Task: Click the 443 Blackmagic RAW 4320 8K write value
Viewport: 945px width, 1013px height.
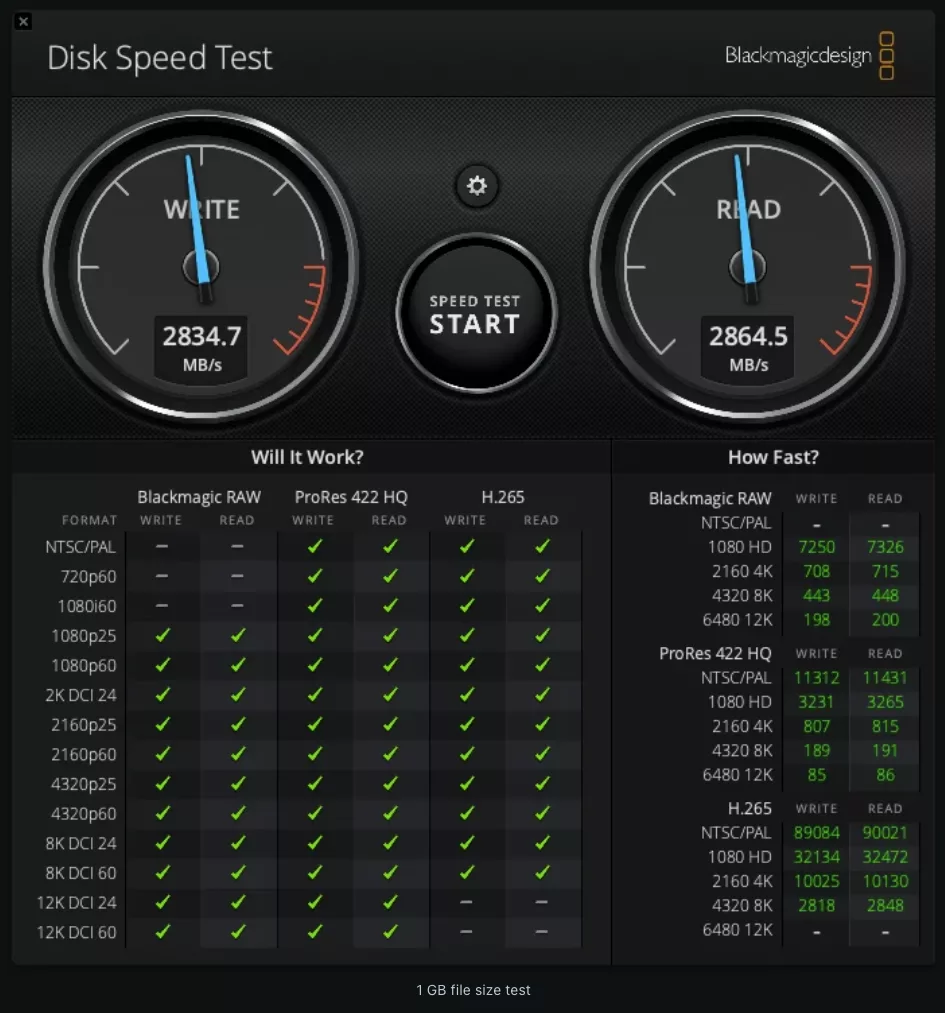Action: pyautogui.click(x=816, y=596)
